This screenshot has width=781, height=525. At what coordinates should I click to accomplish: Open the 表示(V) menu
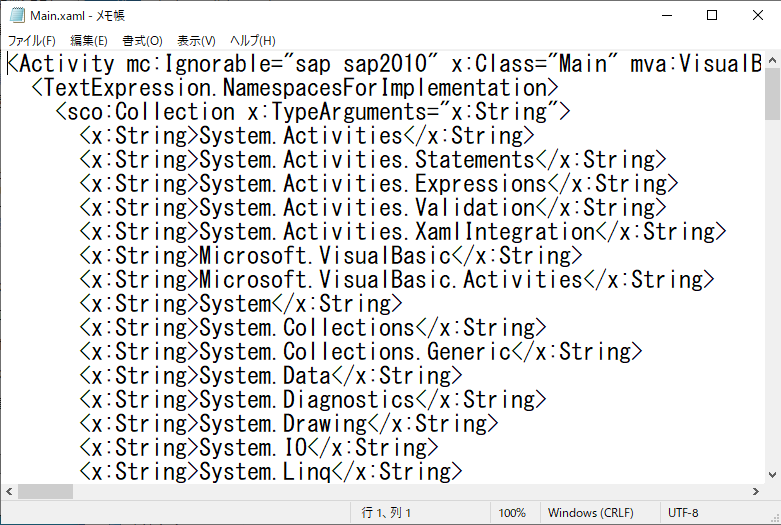pos(196,41)
